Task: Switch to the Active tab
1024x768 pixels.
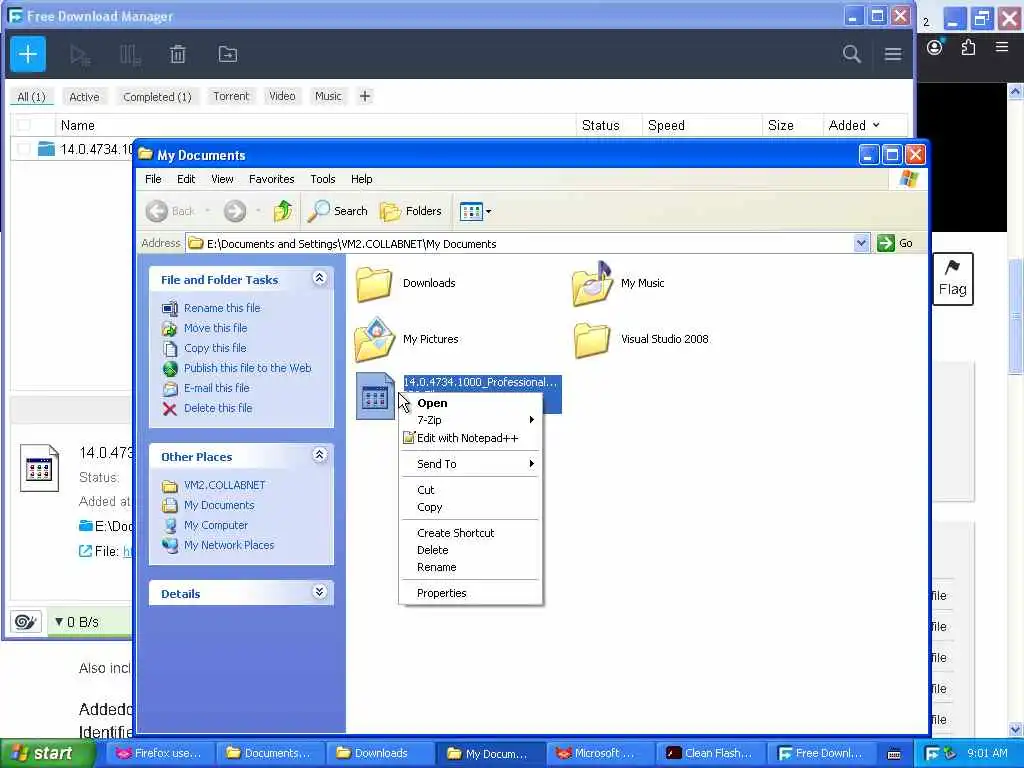Action: coord(84,97)
